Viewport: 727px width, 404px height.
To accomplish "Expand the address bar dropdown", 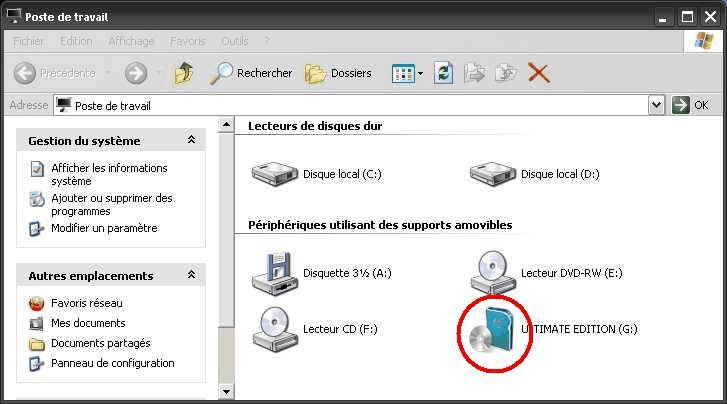I will [657, 105].
